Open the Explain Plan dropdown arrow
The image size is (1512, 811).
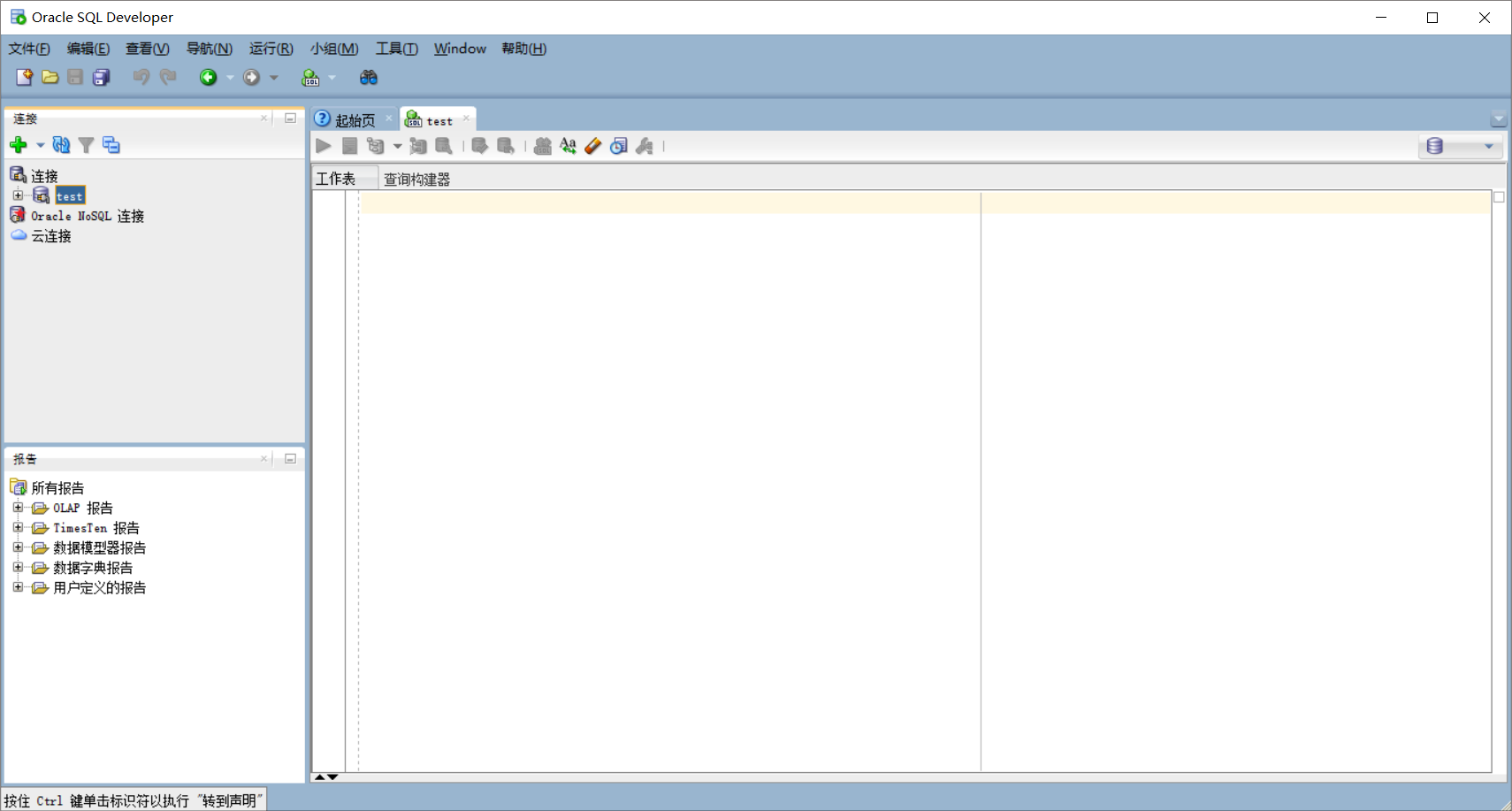[398, 147]
